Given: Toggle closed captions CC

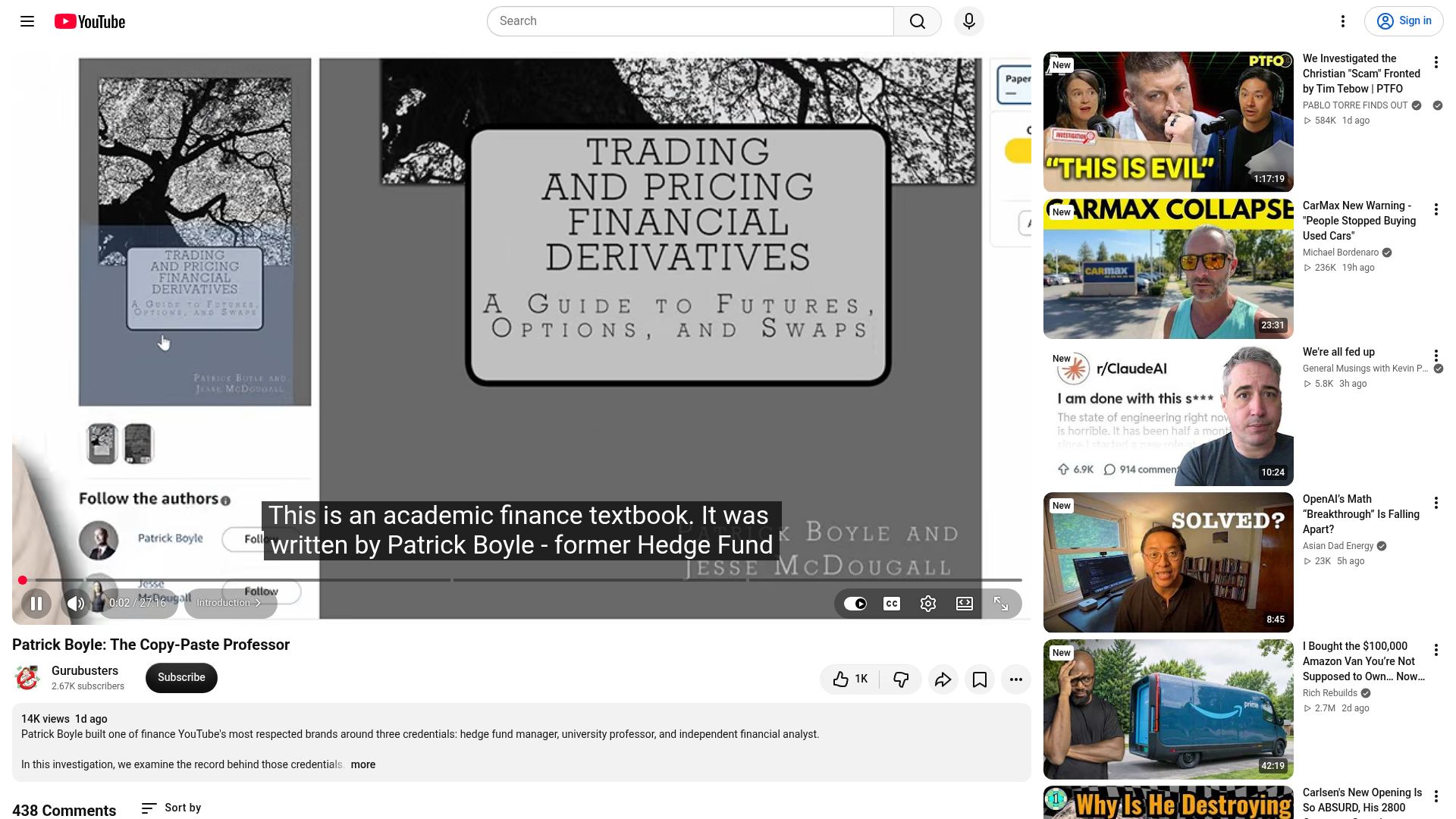Looking at the screenshot, I should point(892,604).
